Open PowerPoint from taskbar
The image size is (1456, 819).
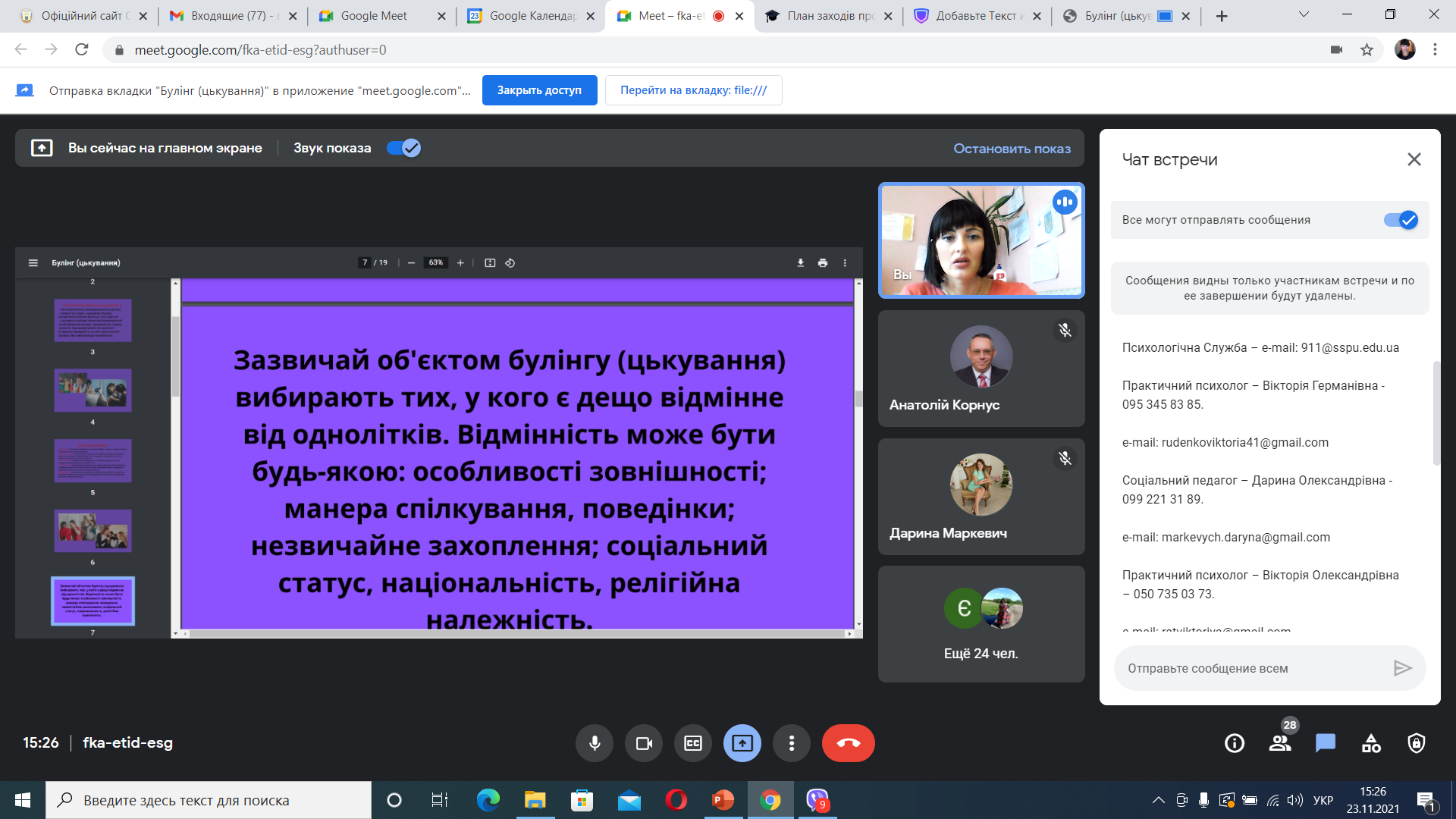(x=723, y=800)
